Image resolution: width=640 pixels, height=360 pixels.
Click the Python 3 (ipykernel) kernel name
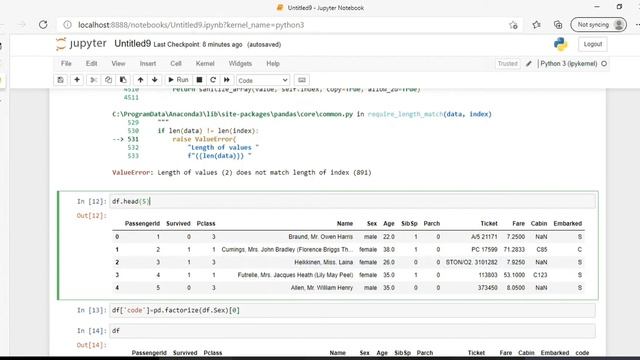569,64
